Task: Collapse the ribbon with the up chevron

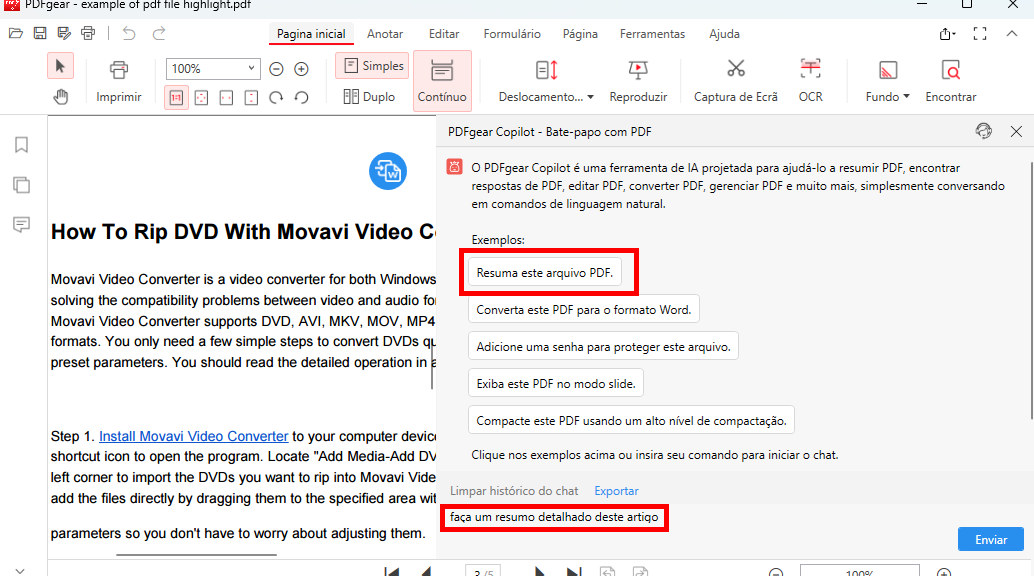Action: click(1012, 34)
